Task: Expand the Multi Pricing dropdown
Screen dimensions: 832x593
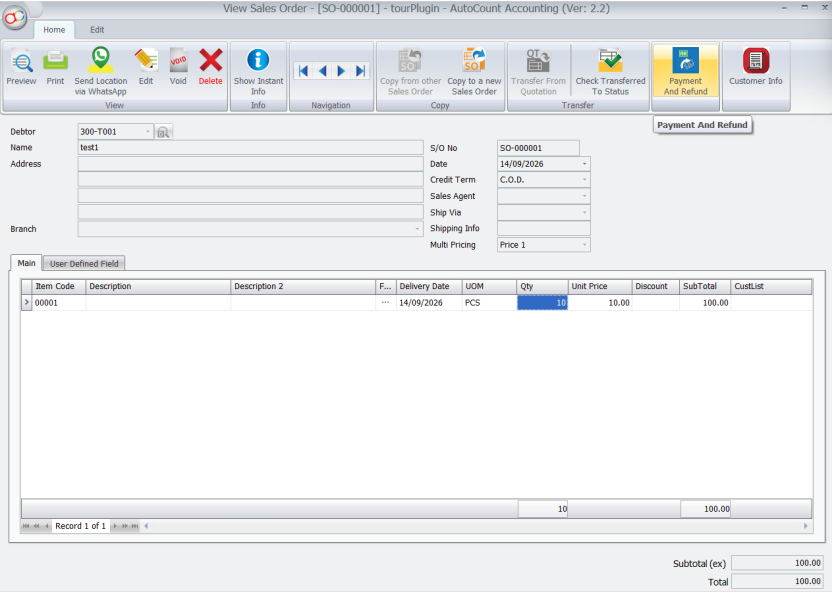Action: pyautogui.click(x=584, y=245)
